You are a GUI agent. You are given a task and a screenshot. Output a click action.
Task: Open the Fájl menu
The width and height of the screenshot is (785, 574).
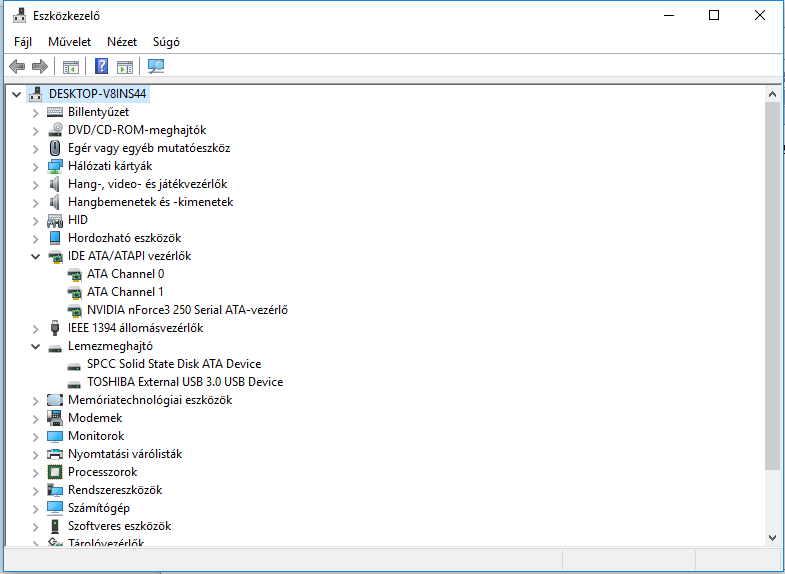click(x=23, y=42)
